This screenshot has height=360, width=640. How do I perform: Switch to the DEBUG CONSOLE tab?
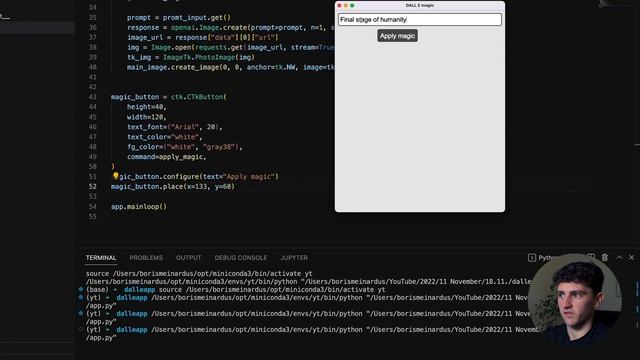point(241,258)
